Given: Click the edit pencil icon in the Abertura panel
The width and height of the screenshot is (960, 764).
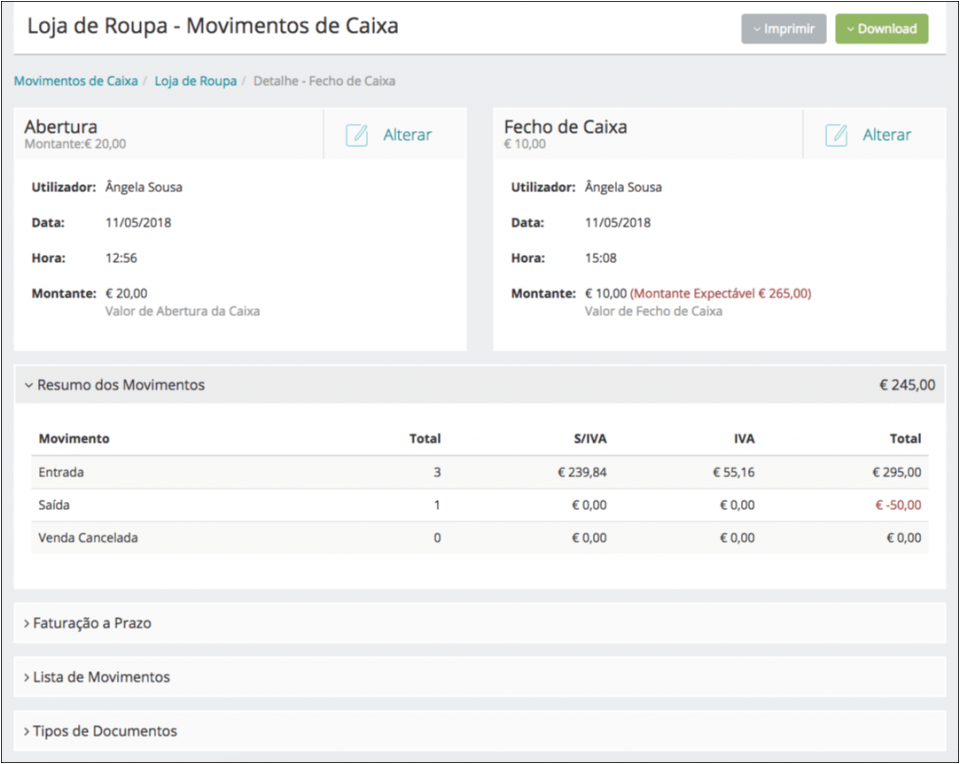Looking at the screenshot, I should click(356, 134).
